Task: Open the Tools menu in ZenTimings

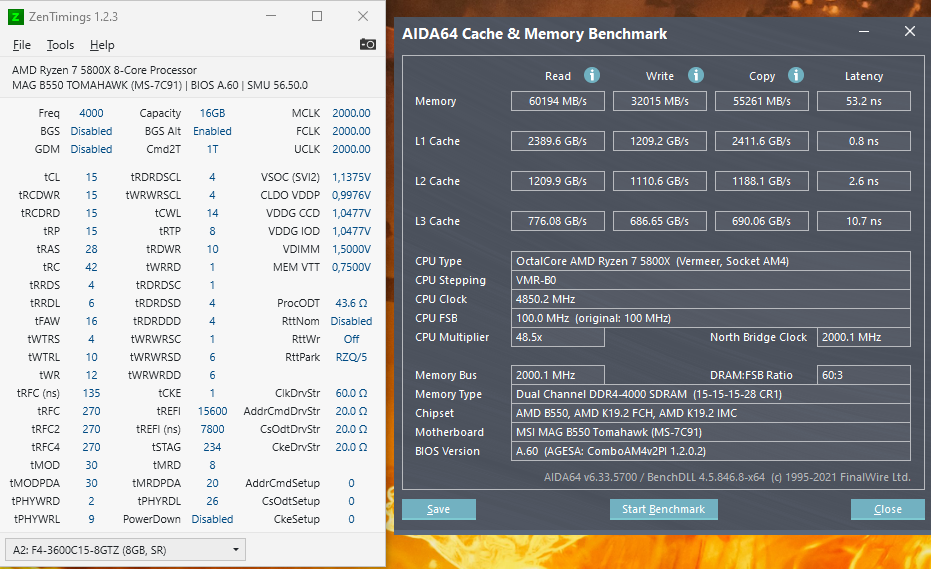Action: [61, 45]
